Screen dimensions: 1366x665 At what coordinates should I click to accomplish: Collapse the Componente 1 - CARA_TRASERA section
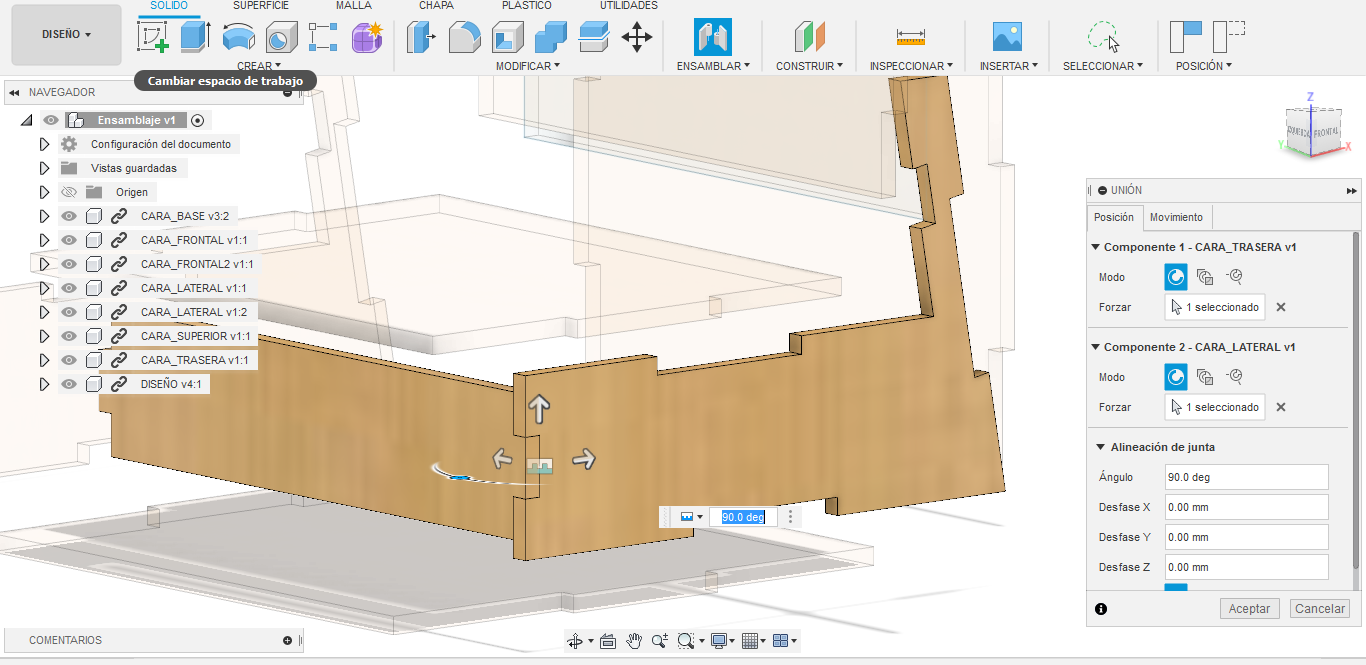pos(1096,247)
